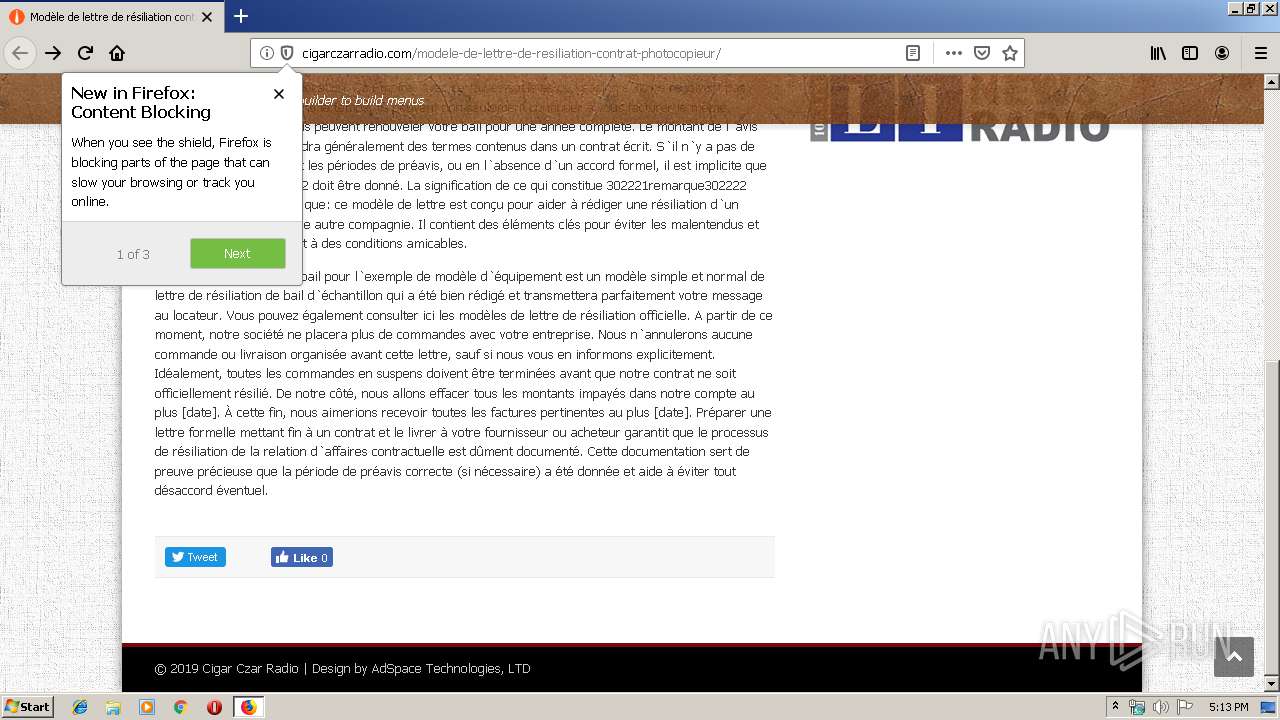1280x720 pixels.
Task: Bookmark this page with the star icon
Action: (x=1010, y=53)
